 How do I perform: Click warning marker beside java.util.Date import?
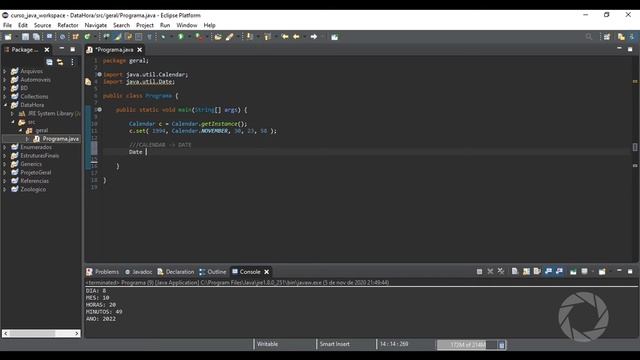point(88,82)
